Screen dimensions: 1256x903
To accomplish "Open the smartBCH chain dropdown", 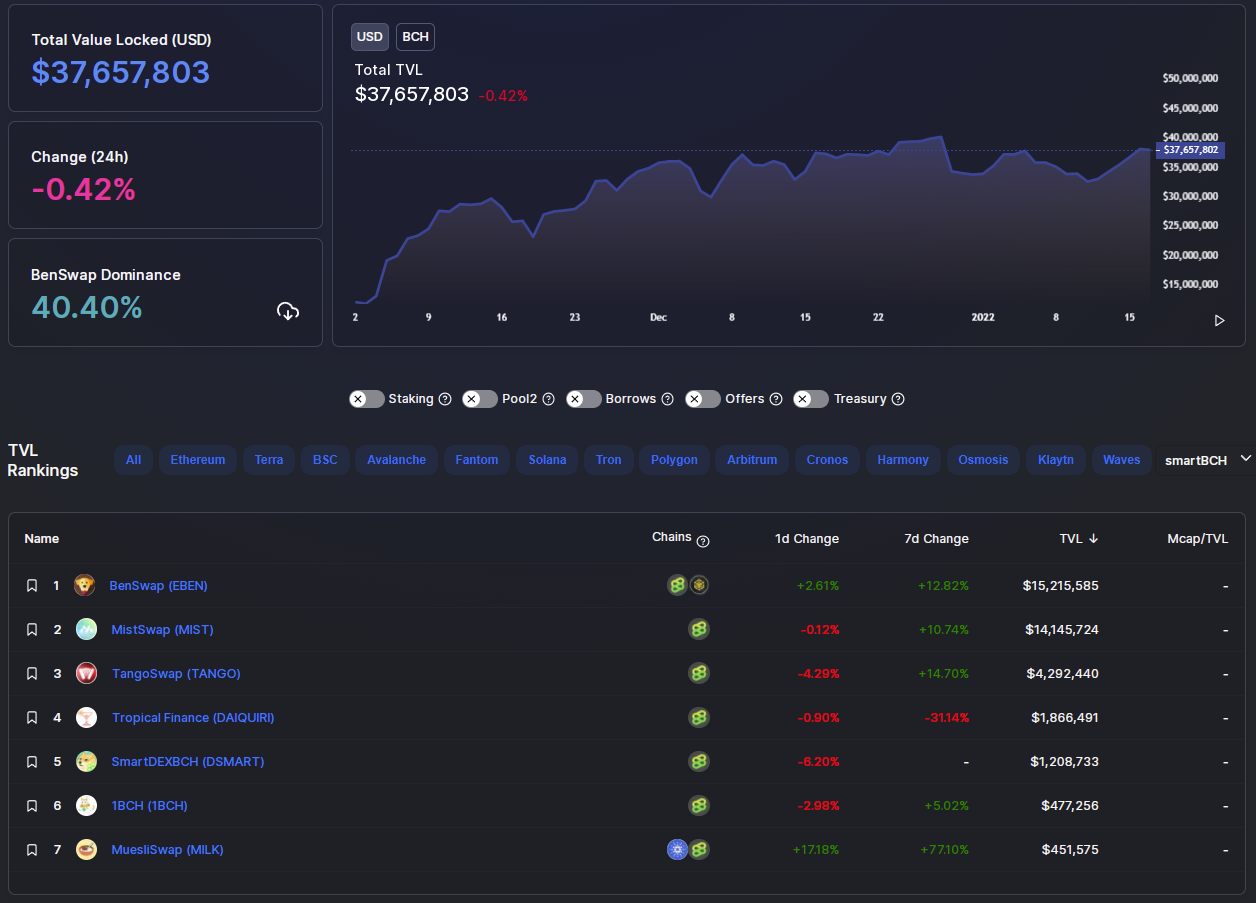I will (1205, 460).
